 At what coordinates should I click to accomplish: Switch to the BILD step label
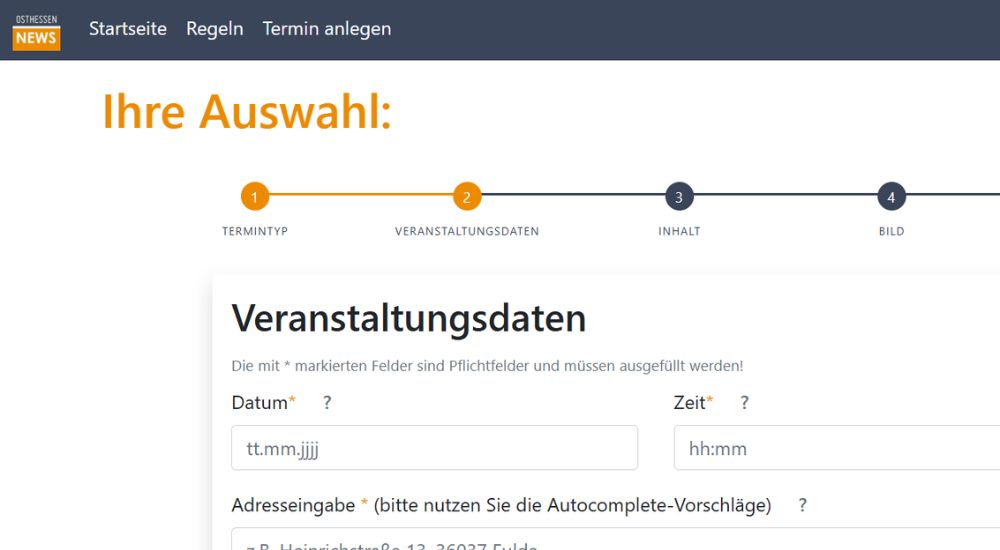(891, 231)
